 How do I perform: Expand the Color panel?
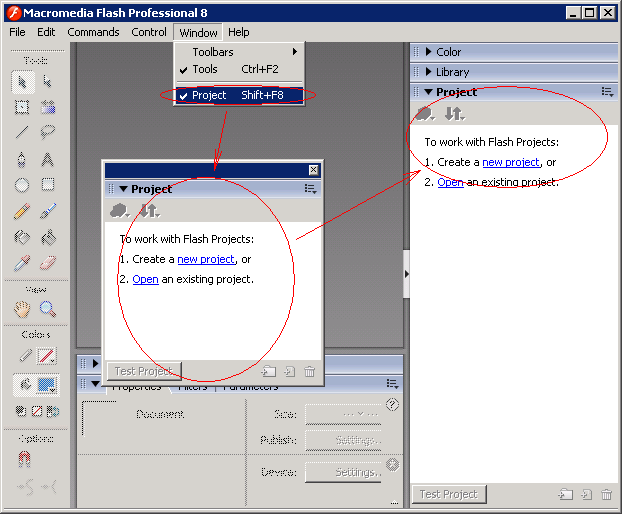[449, 52]
